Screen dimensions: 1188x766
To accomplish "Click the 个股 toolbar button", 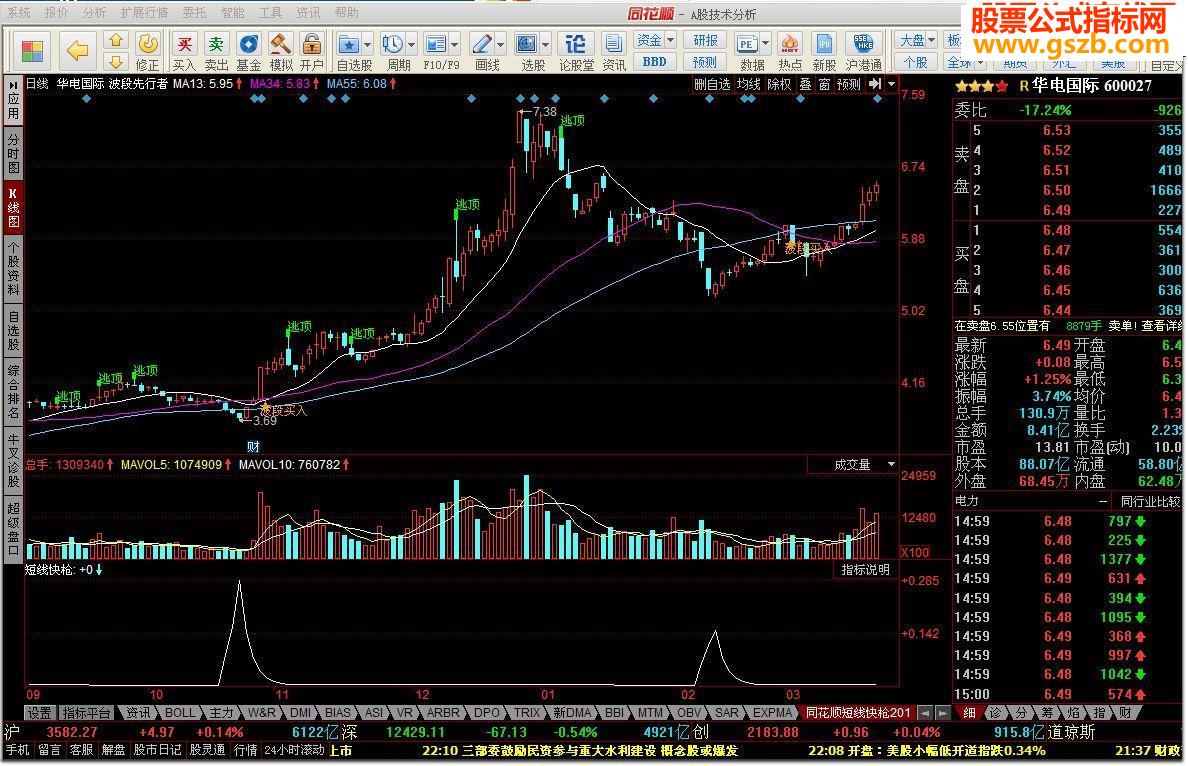I will (916, 61).
